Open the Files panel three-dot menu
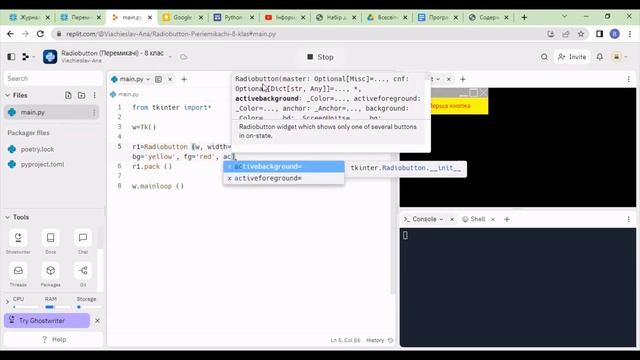 [x=94, y=95]
